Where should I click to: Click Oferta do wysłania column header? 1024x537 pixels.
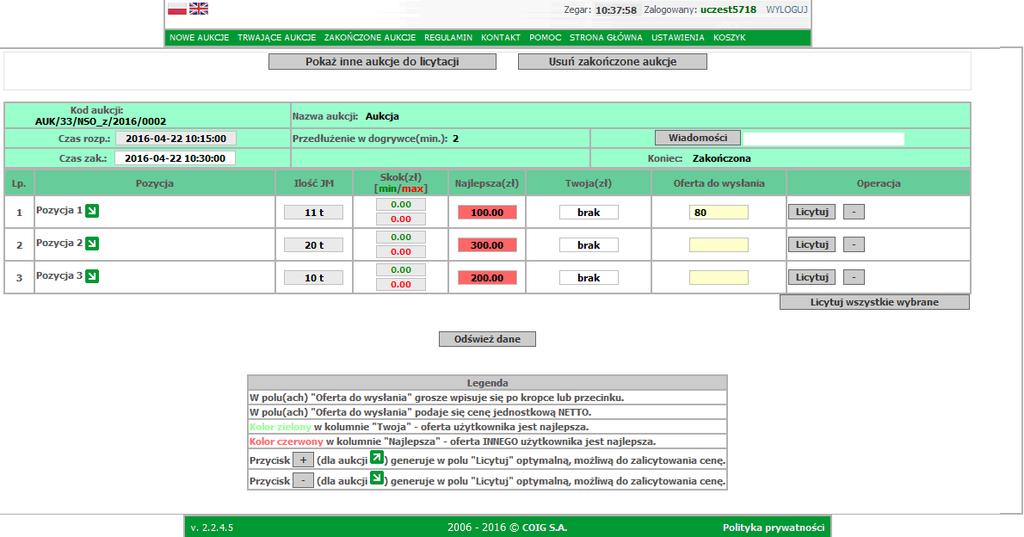click(718, 184)
